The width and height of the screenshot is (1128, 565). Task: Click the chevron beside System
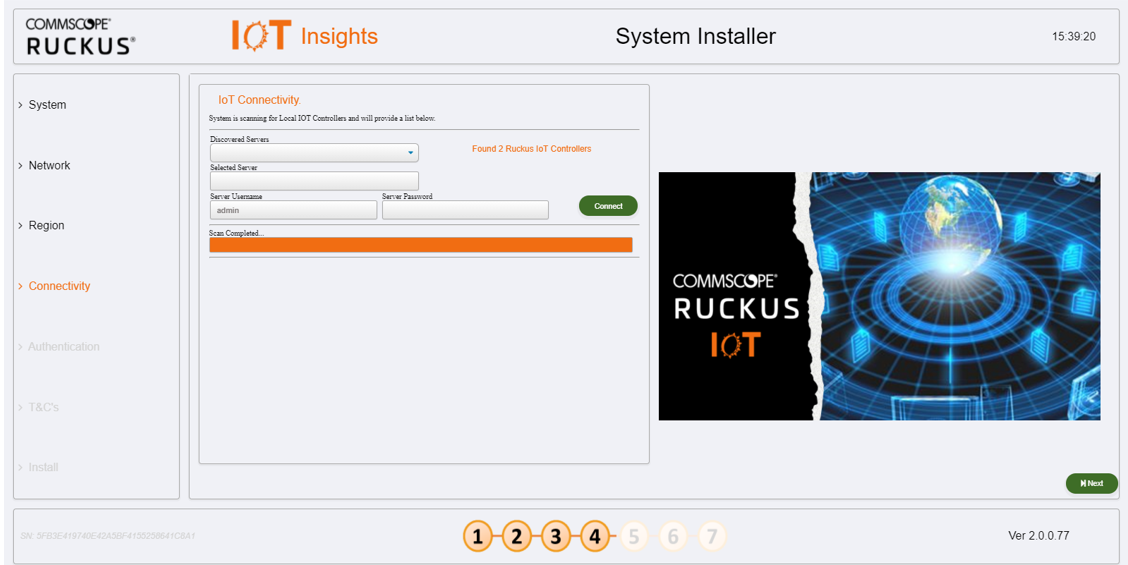point(20,105)
